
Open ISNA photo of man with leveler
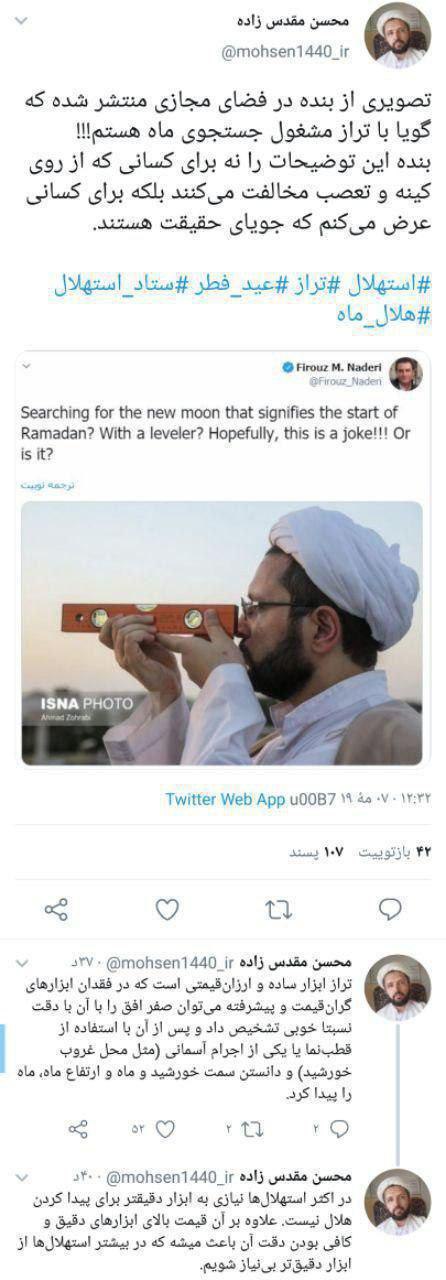(222, 631)
